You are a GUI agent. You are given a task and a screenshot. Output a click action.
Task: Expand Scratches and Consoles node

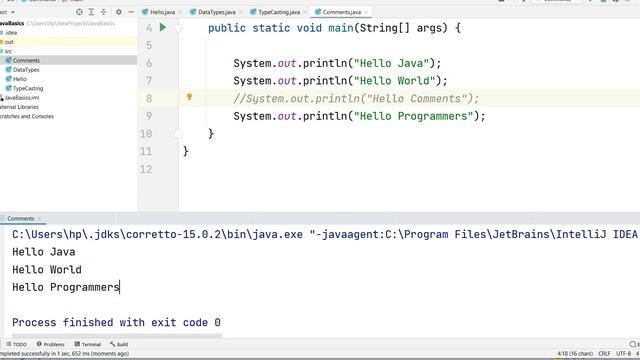point(27,116)
